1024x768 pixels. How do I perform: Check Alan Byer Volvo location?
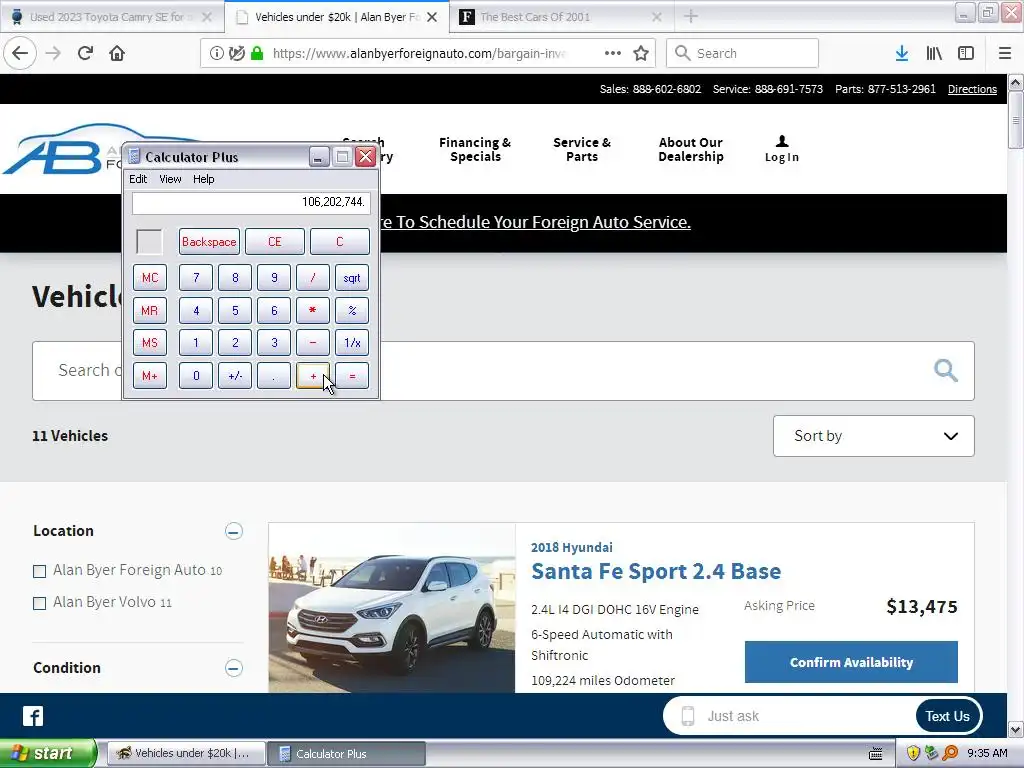tap(40, 603)
